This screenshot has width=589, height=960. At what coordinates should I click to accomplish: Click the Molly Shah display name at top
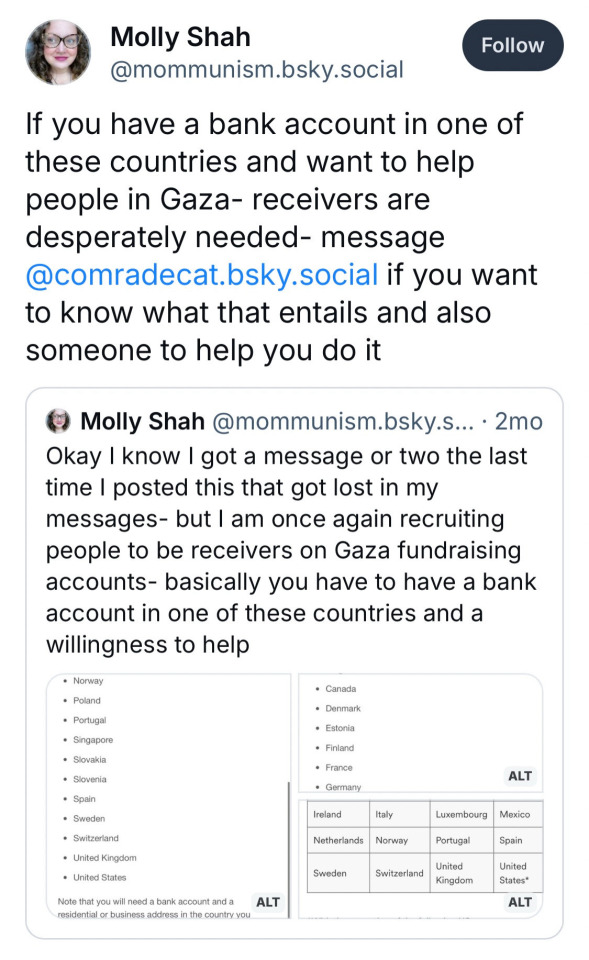coord(180,37)
